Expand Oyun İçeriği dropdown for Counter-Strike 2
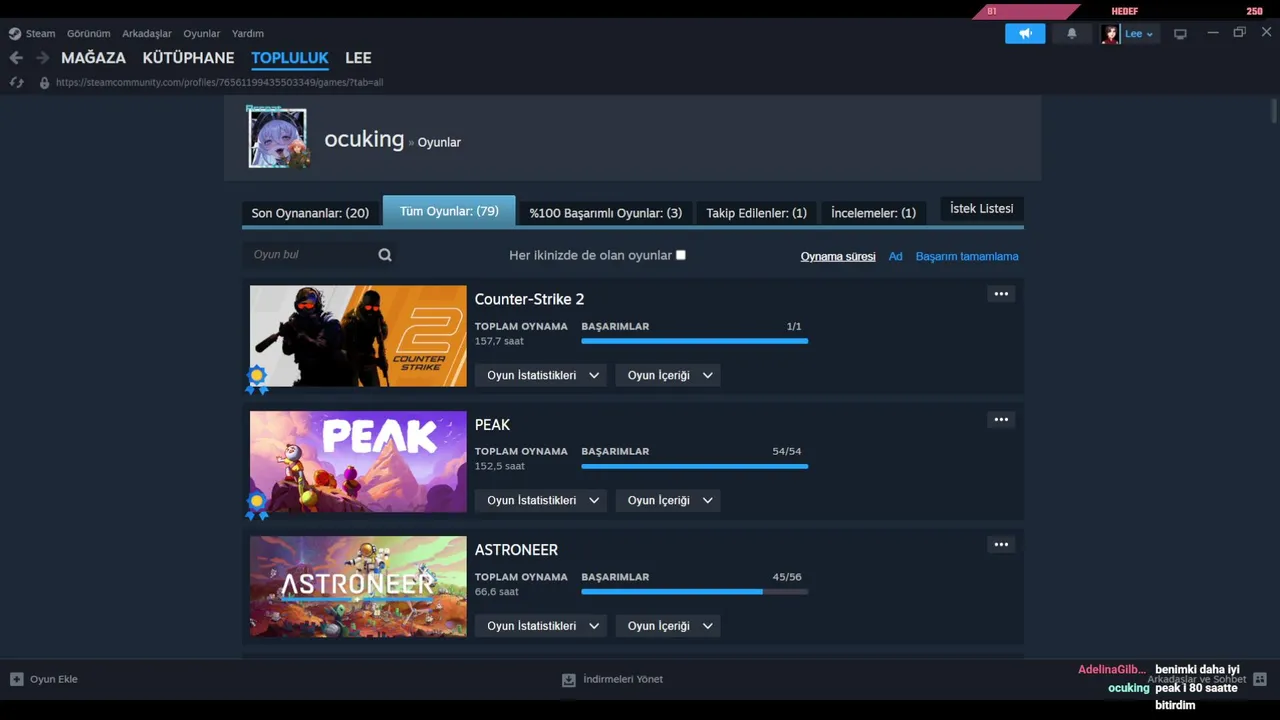 [x=668, y=375]
